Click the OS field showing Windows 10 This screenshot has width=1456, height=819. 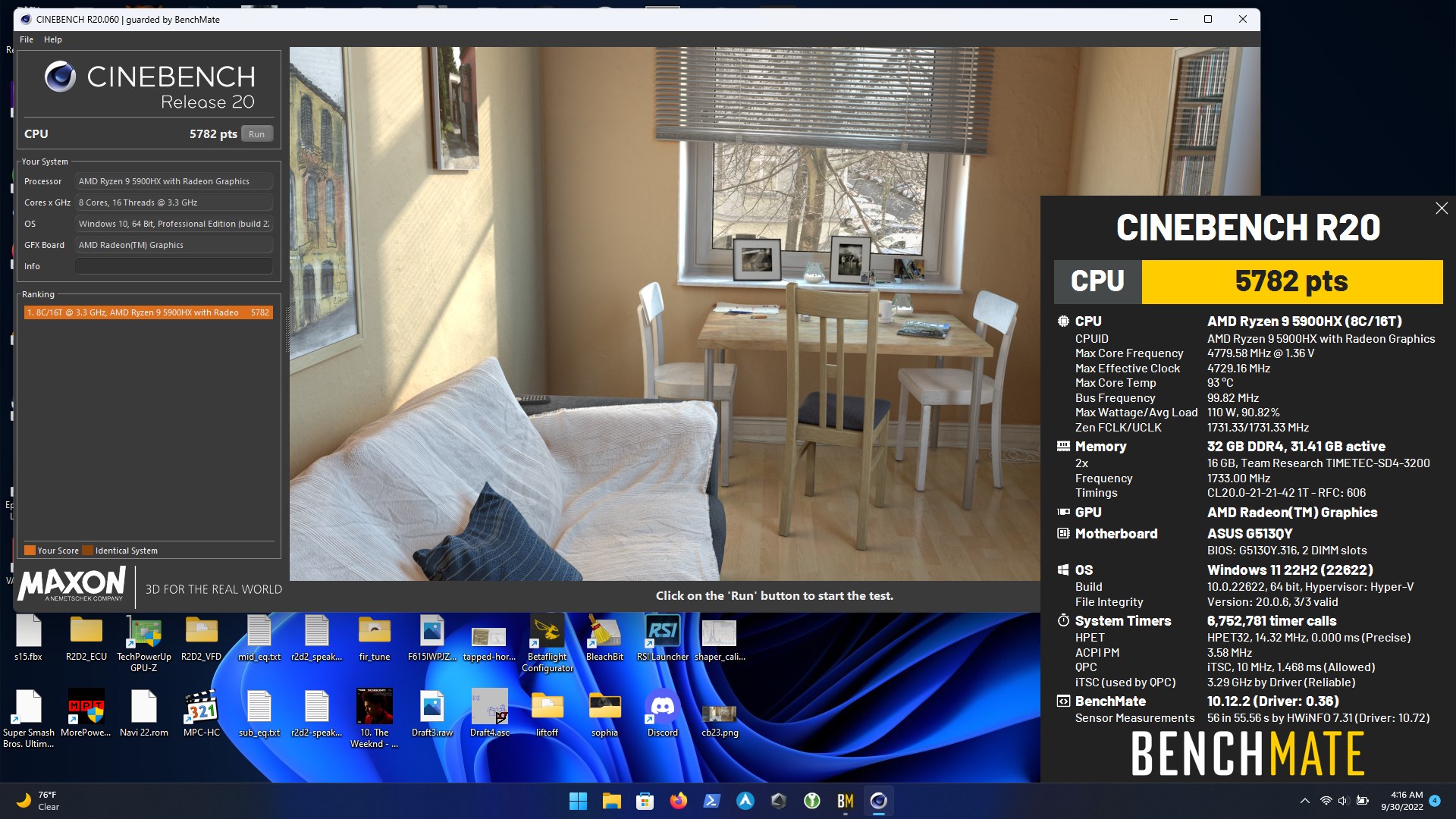coord(174,224)
